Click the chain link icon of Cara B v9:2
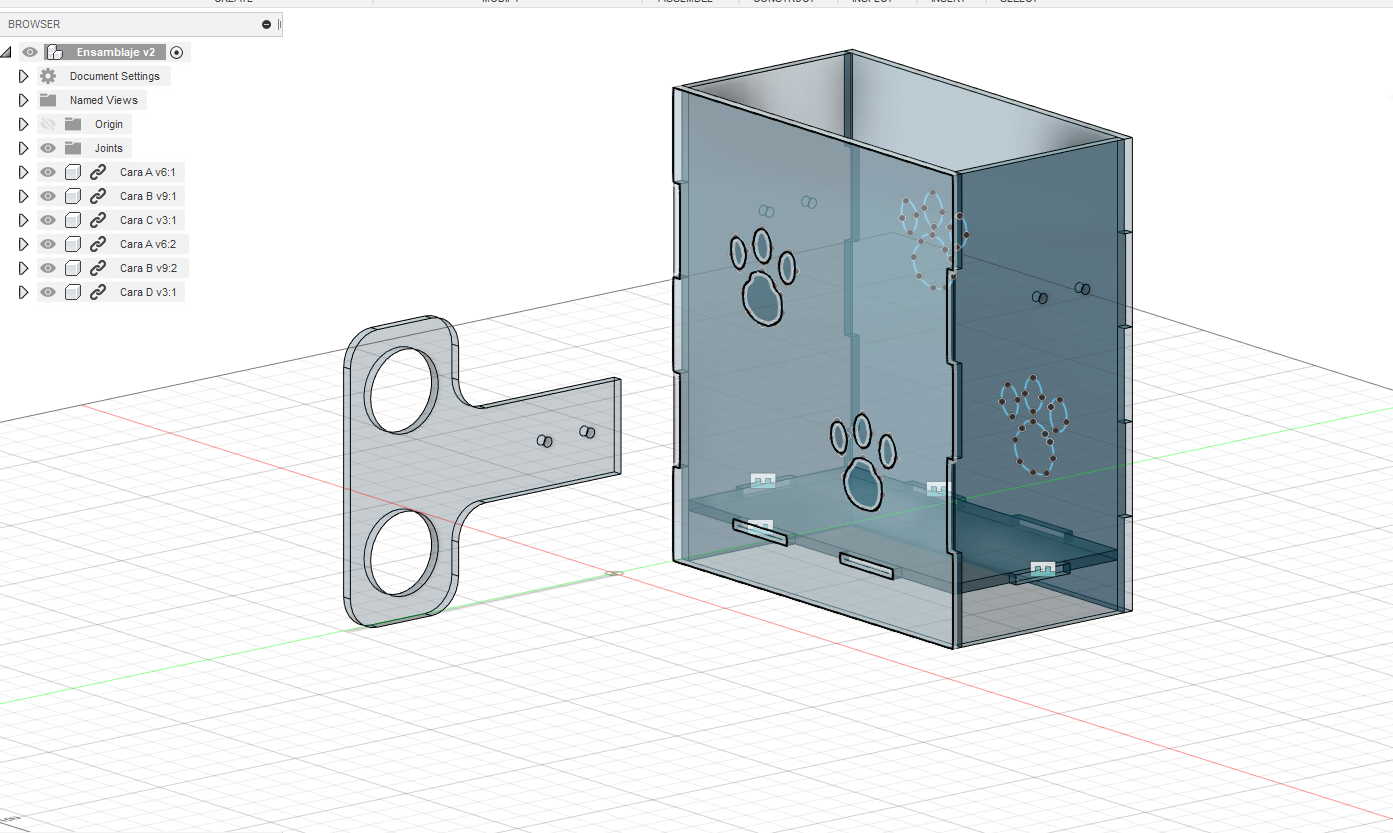Screen dimensions: 1393x833 [x=98, y=268]
